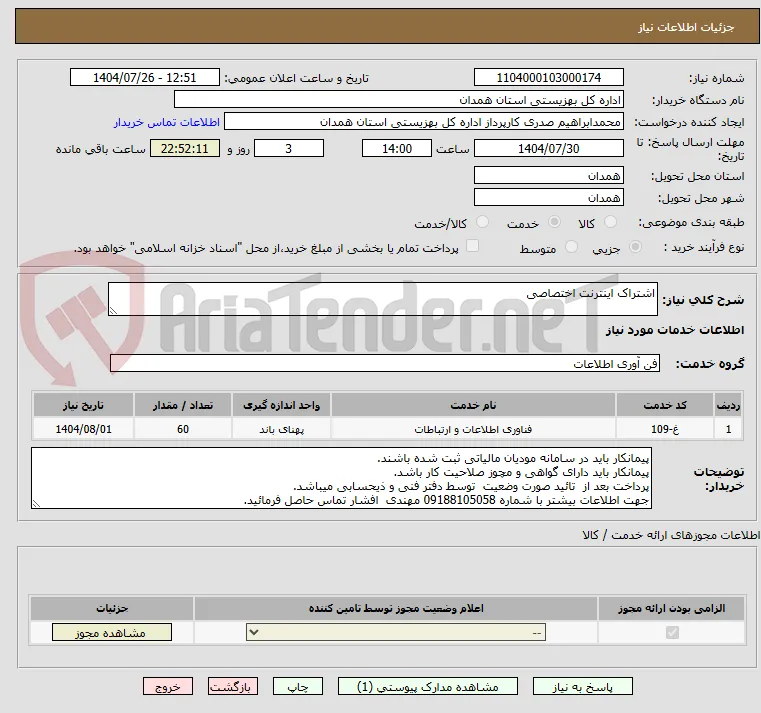Click the unit cell پهنای باند
The height and width of the screenshot is (713, 761).
(x=281, y=429)
